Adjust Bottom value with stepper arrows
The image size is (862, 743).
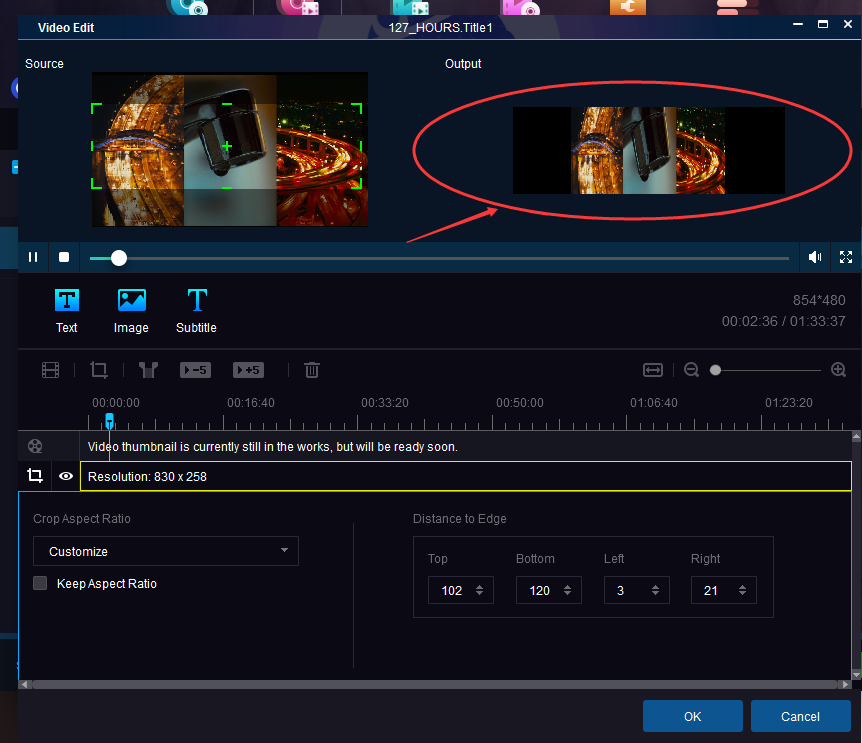567,590
